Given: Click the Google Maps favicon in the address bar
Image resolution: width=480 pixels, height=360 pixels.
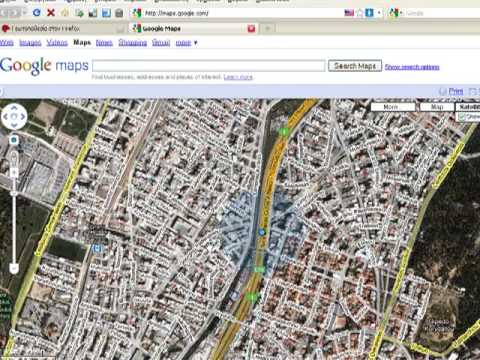Looking at the screenshot, I should coord(137,13).
